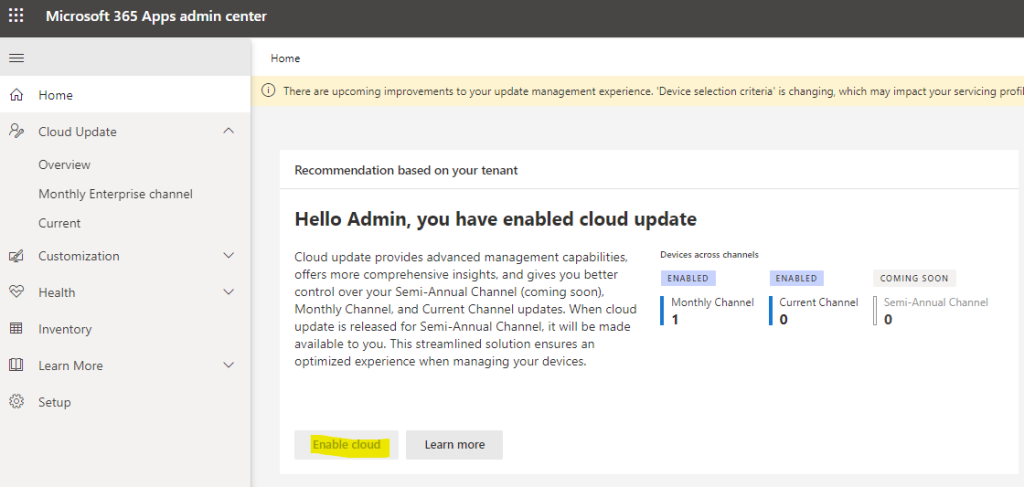Collapse the navigation hamburger menu
1024x487 pixels.
16,58
